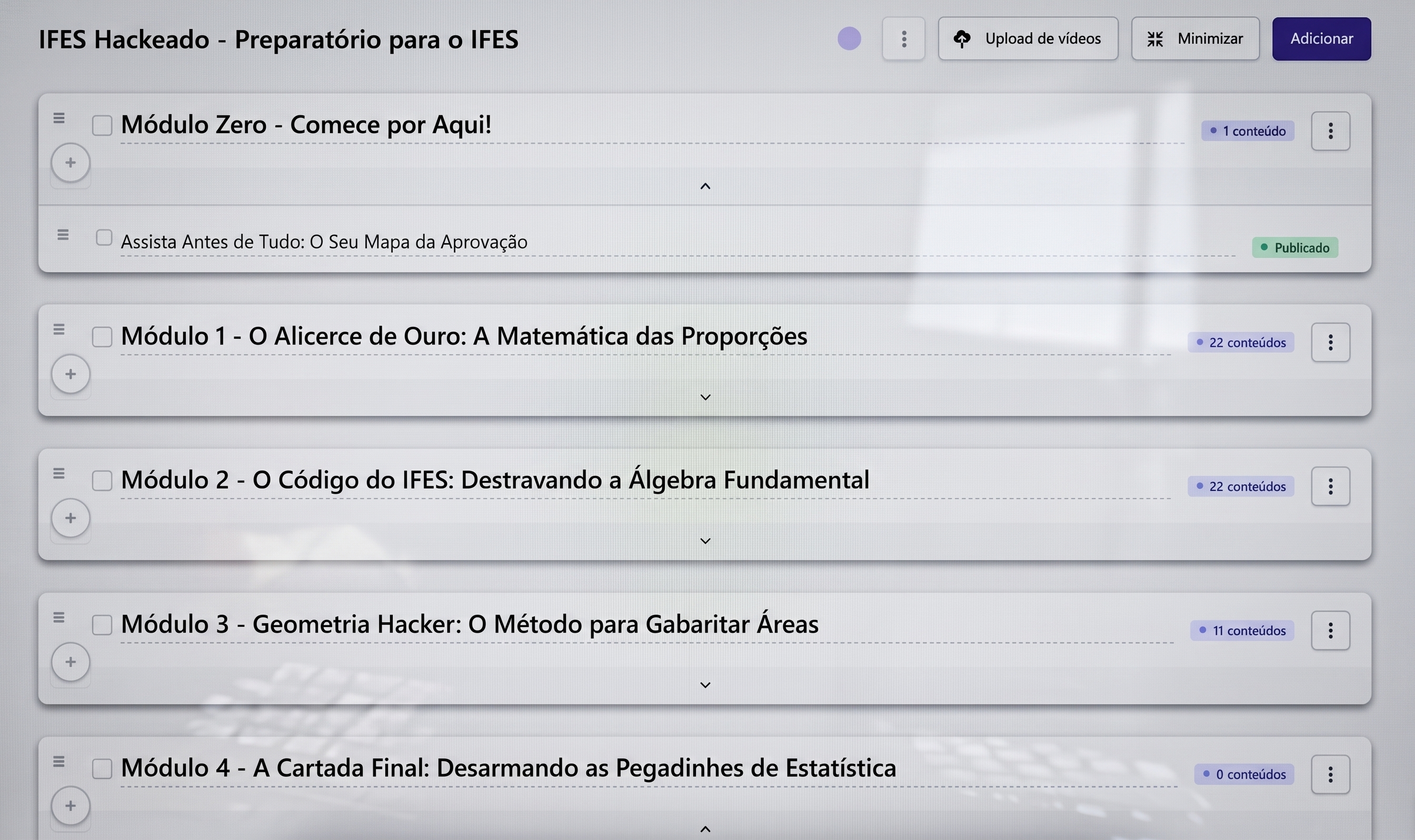The width and height of the screenshot is (1415, 840).
Task: Click the '0 conteúdos' badge
Action: tap(1244, 774)
